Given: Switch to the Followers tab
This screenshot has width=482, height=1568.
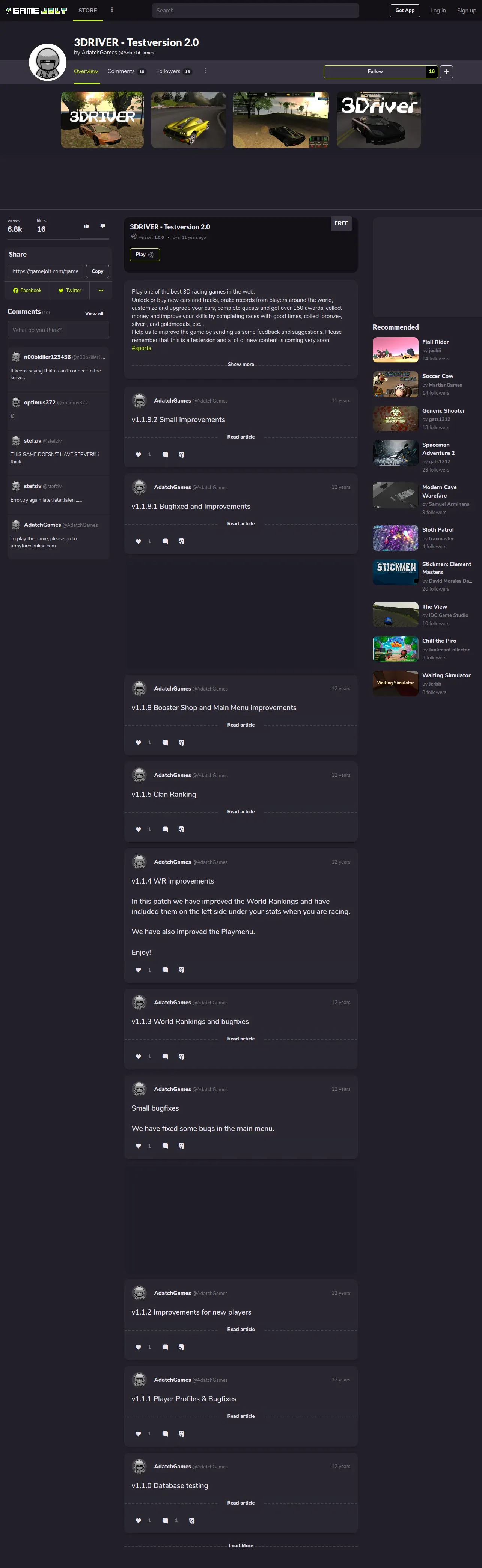Looking at the screenshot, I should pyautogui.click(x=173, y=71).
